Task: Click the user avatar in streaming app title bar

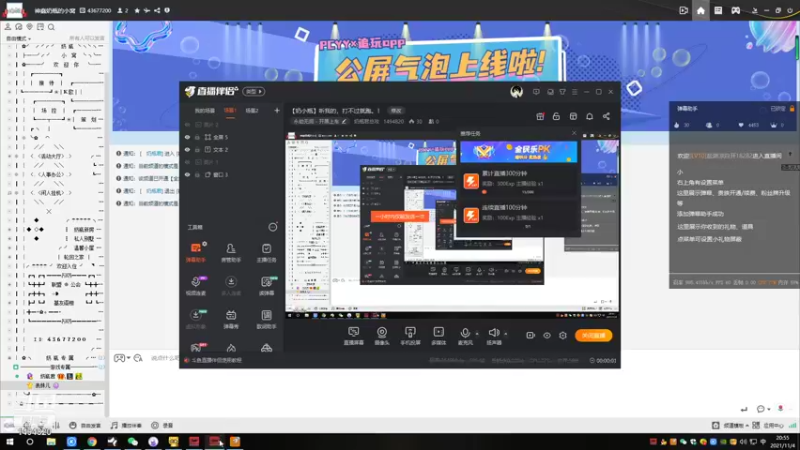Action: (516, 92)
